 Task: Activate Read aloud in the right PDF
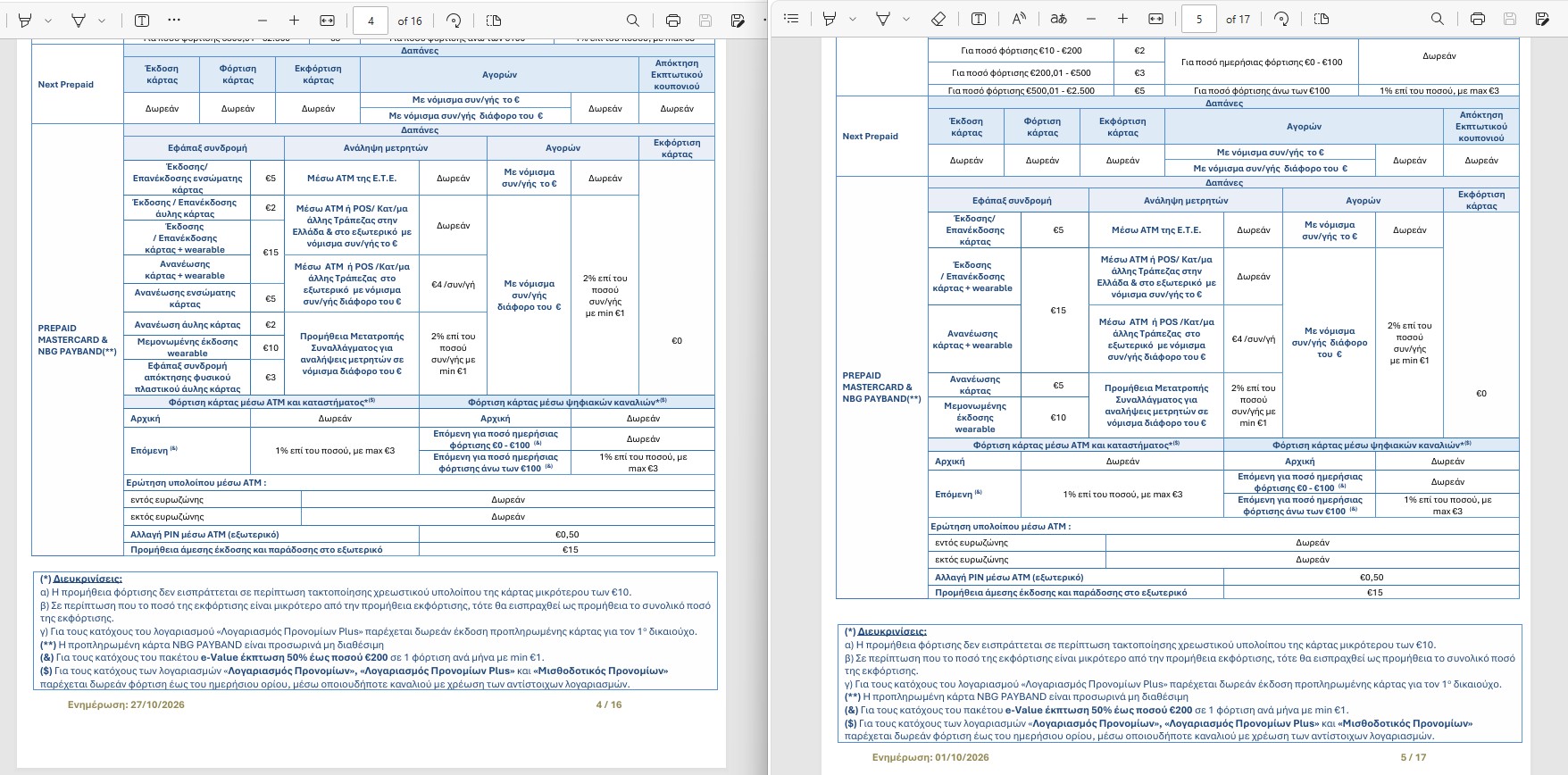click(1018, 19)
